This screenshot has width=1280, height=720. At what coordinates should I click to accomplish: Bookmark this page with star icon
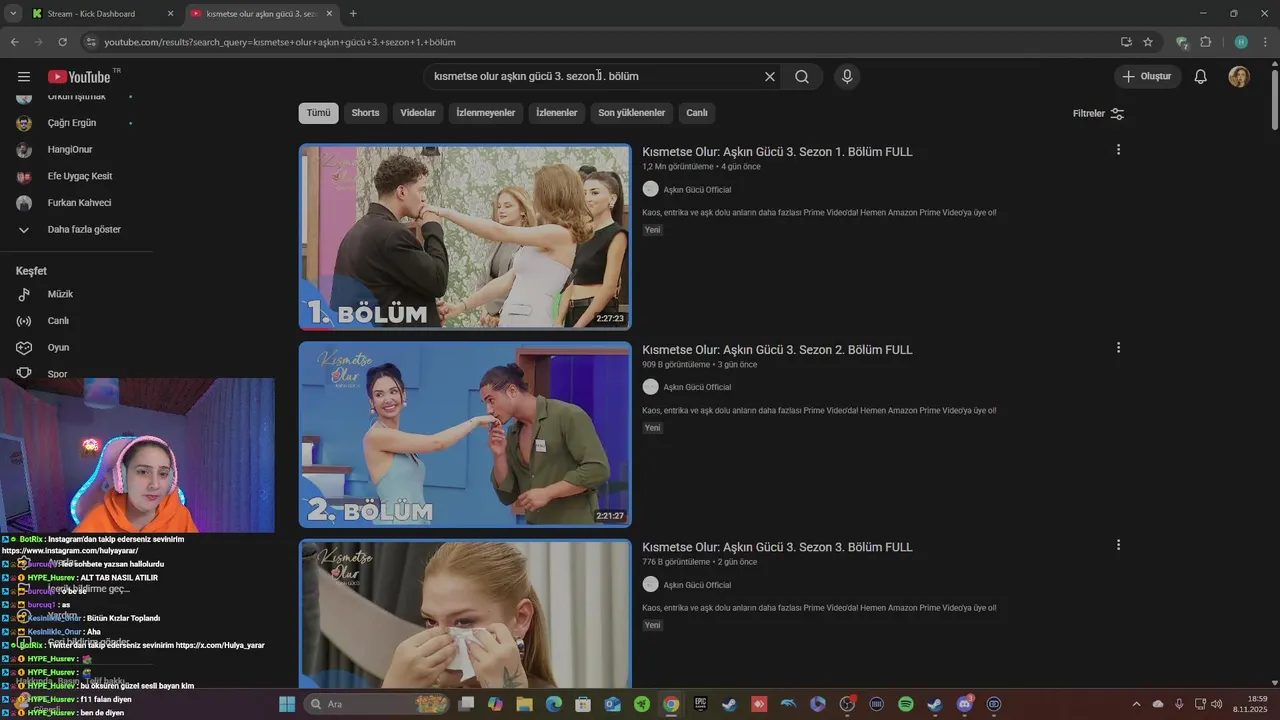tap(1148, 42)
